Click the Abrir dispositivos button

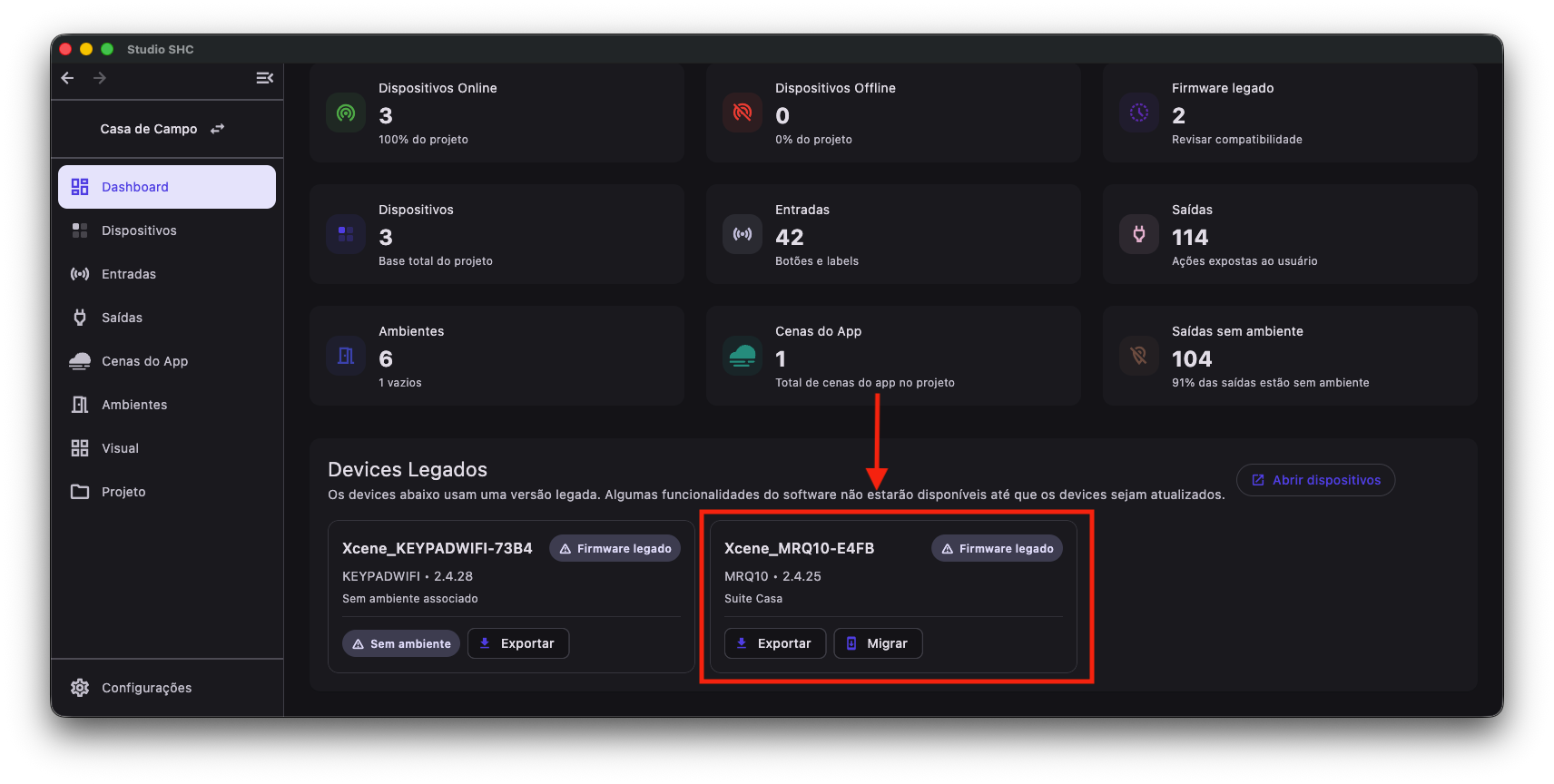point(1315,480)
